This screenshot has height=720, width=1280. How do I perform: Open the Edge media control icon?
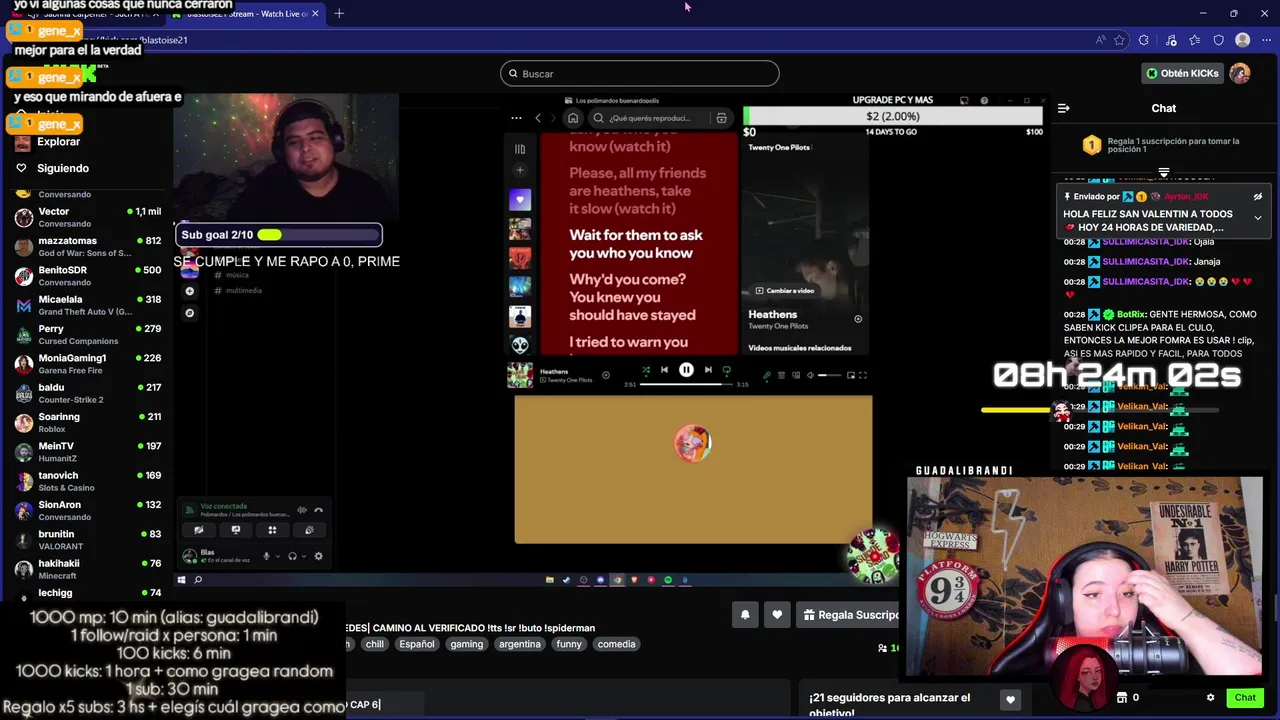pos(1171,40)
